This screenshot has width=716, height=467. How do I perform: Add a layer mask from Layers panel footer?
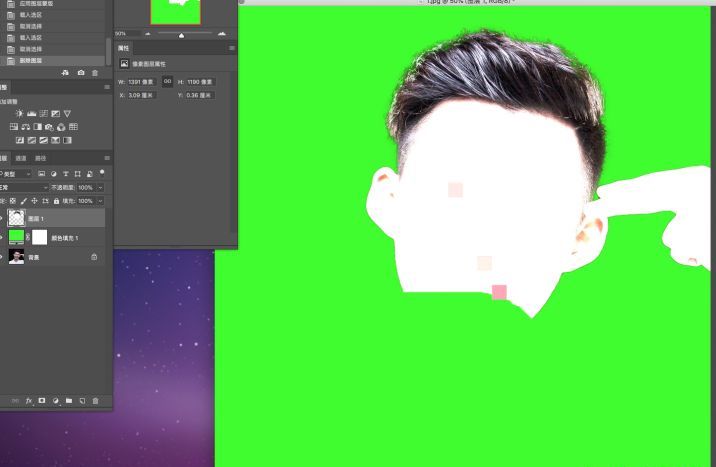[42, 400]
